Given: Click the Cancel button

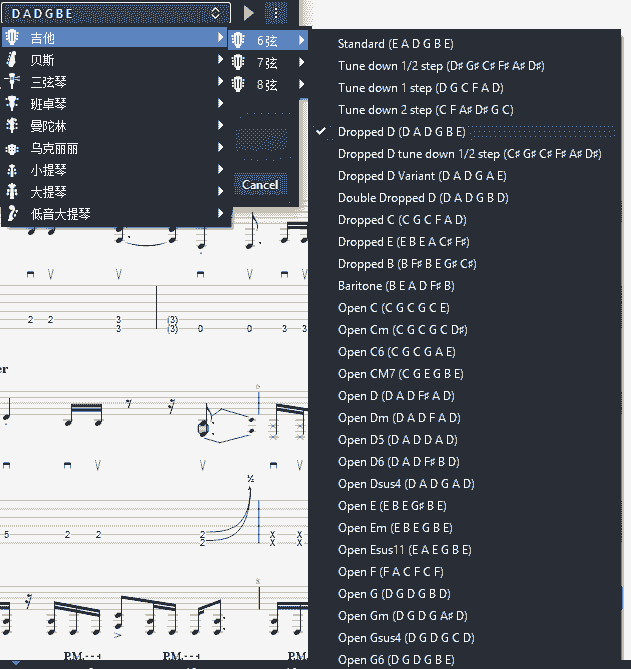Looking at the screenshot, I should click(260, 185).
